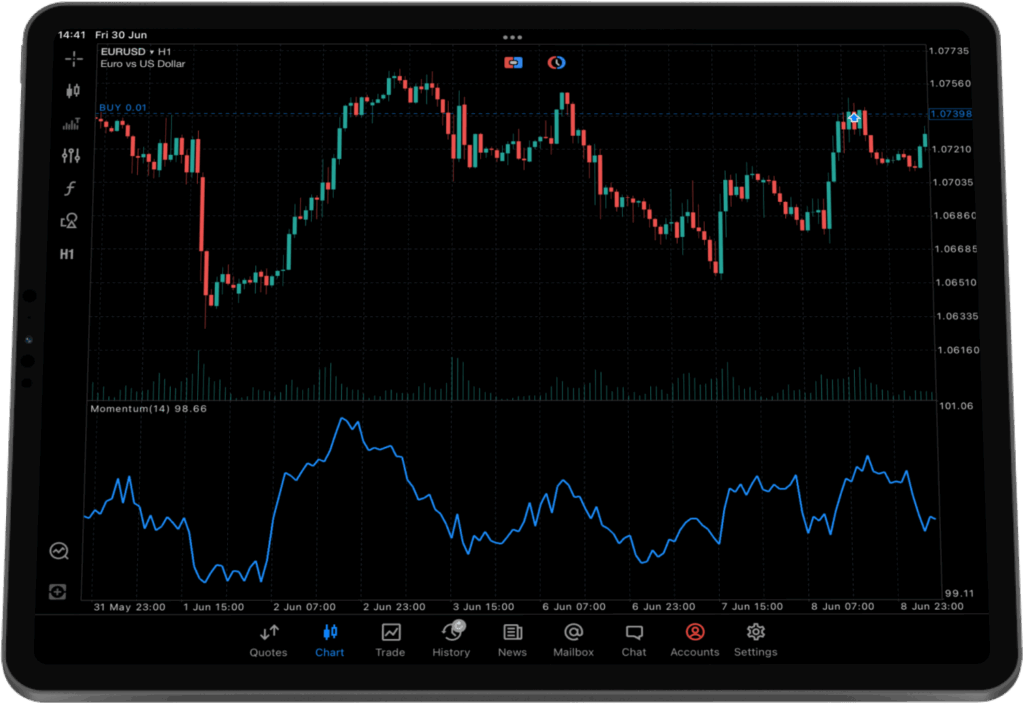This screenshot has width=1024, height=704.
Task: Tap the circular trade clock icon
Action: click(556, 63)
